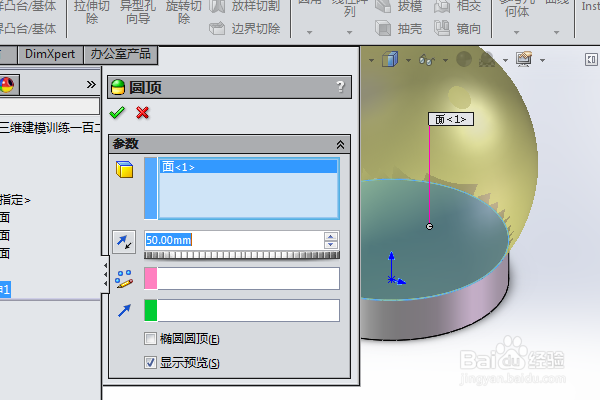Click the edit appearance sphere icon
This screenshot has height=400, width=600.
pos(464,59)
